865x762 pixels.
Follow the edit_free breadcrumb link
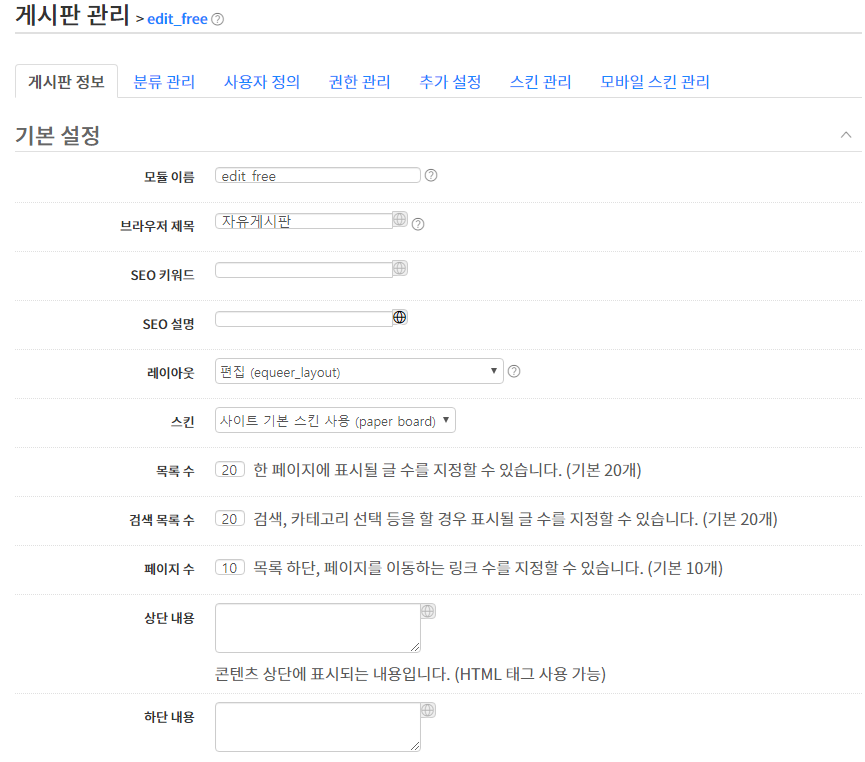[x=177, y=19]
